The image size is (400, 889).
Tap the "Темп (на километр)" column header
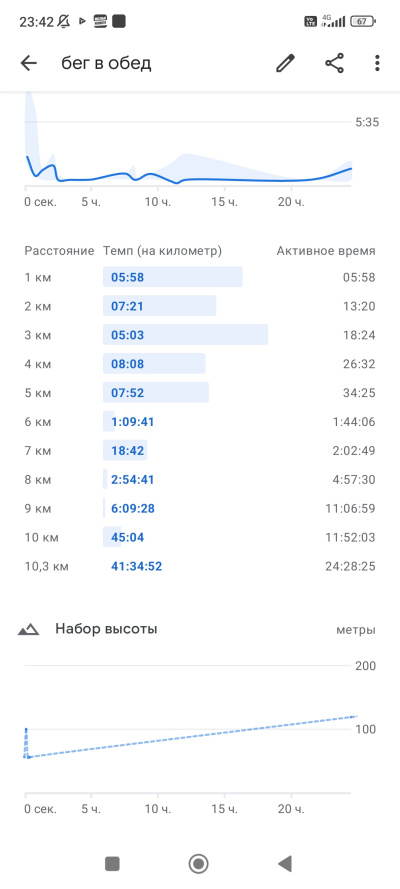point(162,251)
